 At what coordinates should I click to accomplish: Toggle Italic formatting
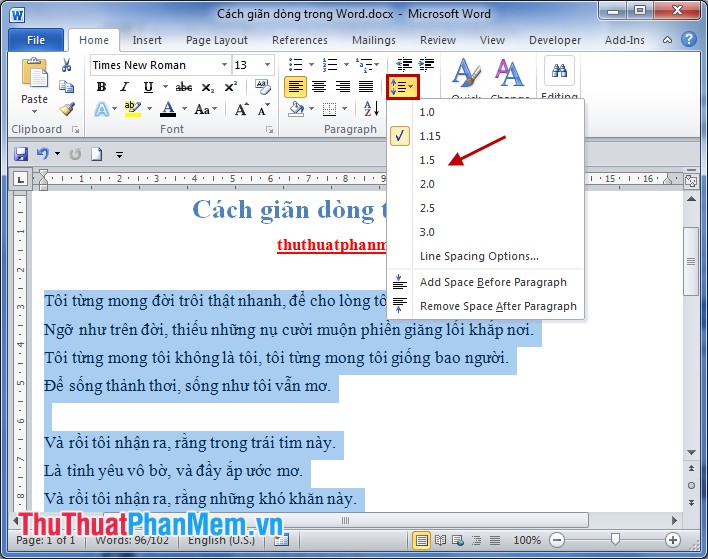[125, 87]
